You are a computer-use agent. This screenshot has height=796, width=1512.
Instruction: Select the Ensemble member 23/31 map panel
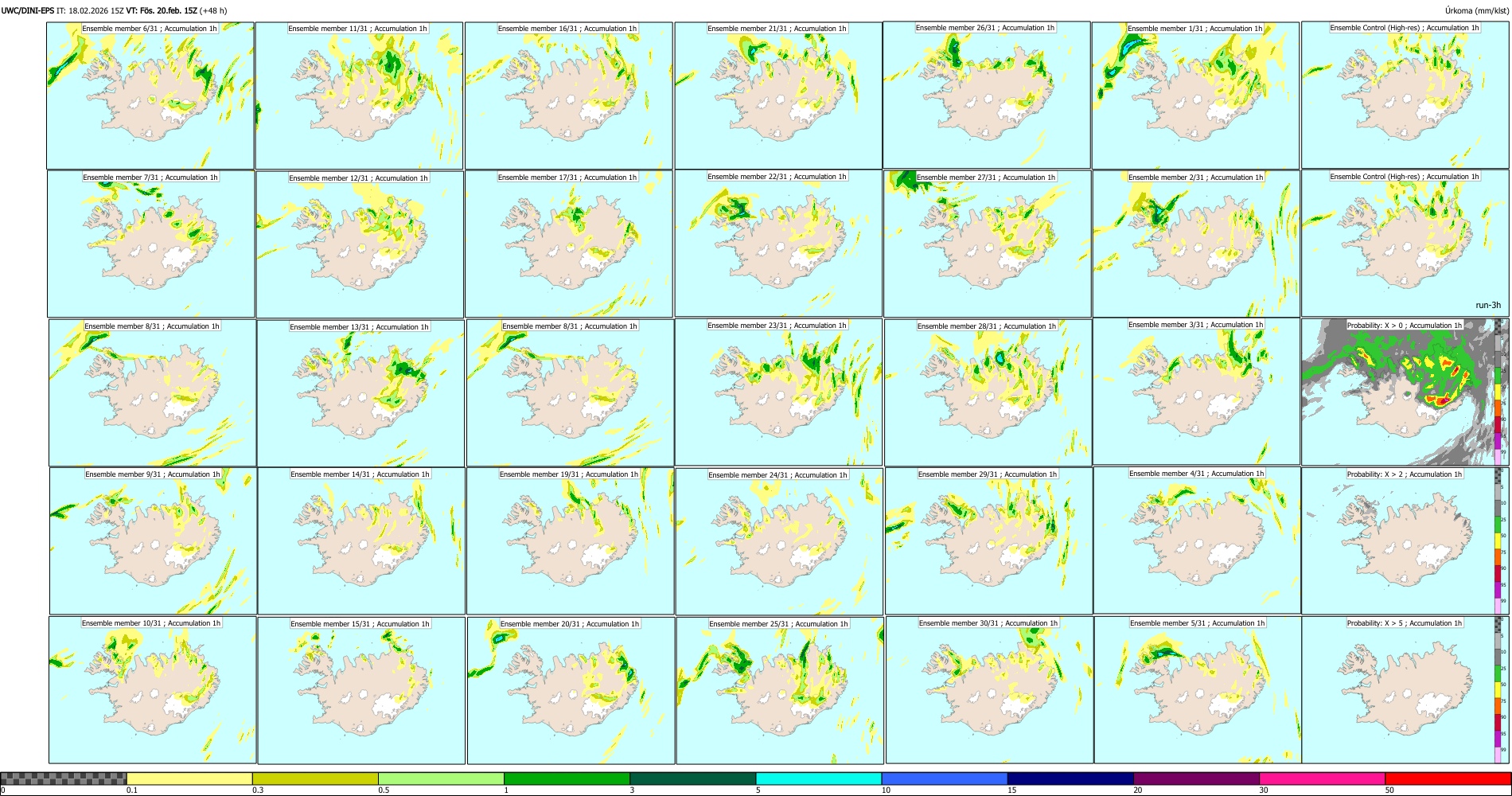[779, 392]
